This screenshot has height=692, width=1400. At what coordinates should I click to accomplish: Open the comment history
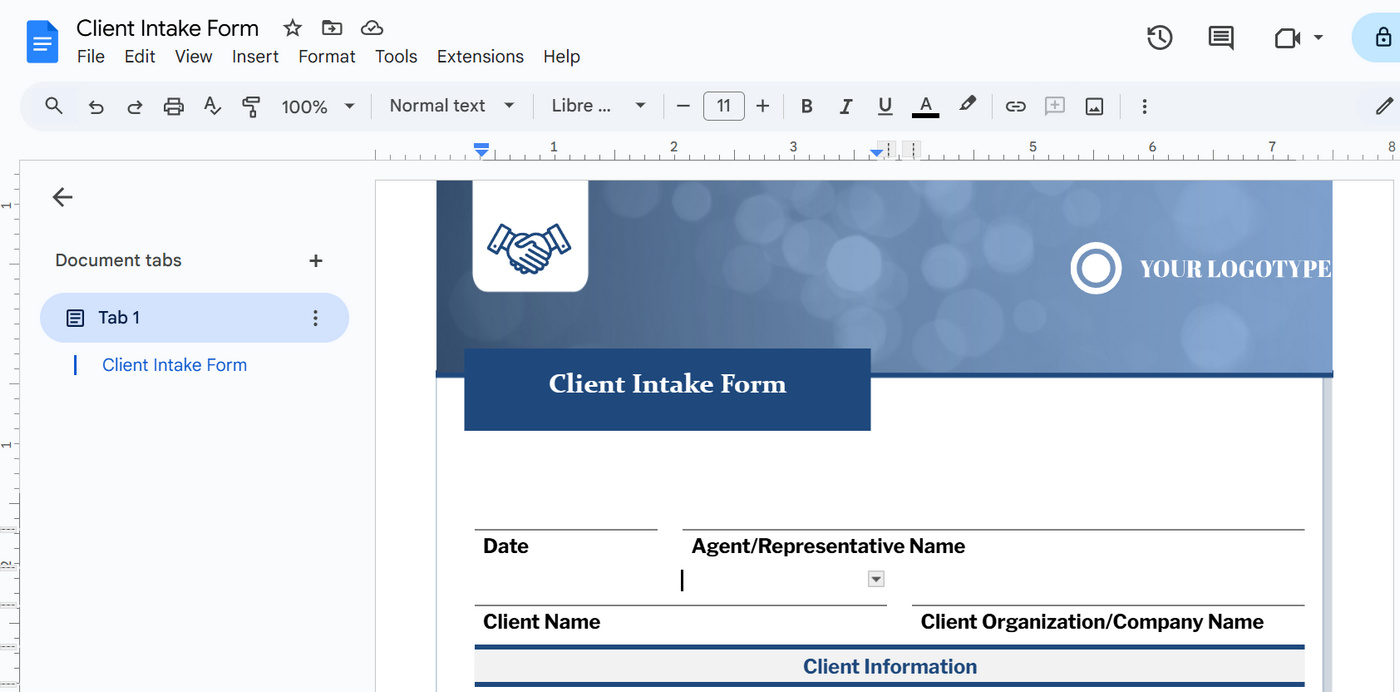tap(1220, 37)
